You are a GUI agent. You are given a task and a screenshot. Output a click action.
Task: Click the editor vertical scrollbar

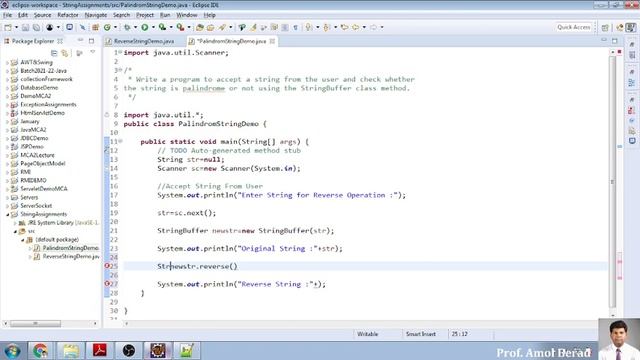[x=612, y=182]
